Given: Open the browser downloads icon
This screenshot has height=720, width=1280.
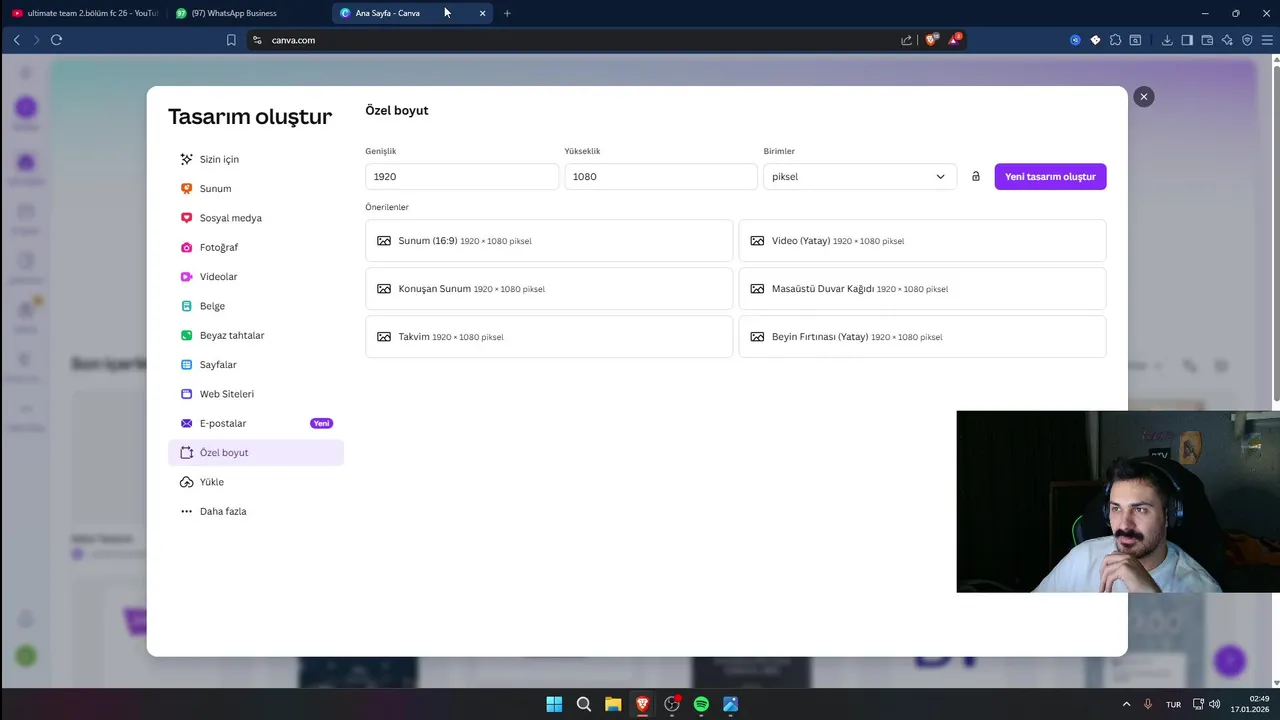Looking at the screenshot, I should [x=1167, y=40].
